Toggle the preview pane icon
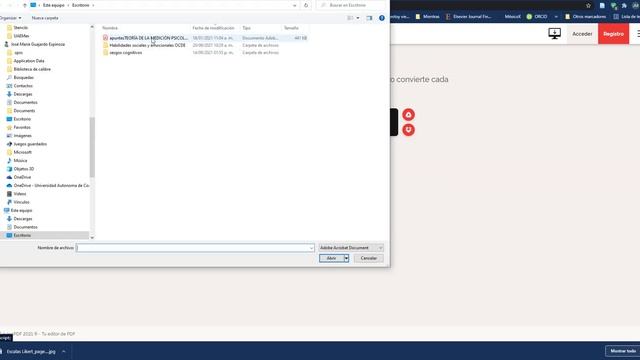The image size is (640, 360). [x=369, y=18]
